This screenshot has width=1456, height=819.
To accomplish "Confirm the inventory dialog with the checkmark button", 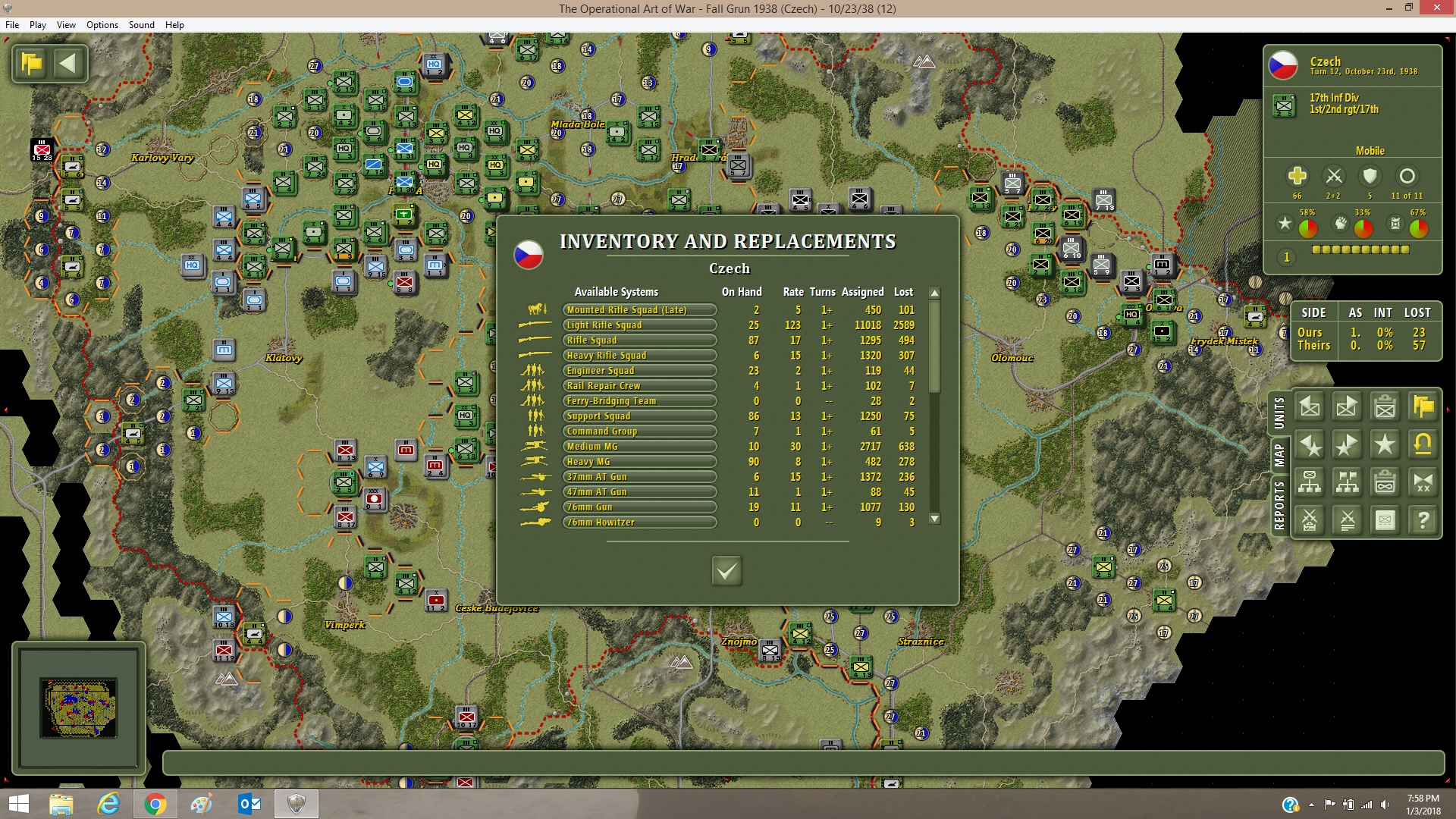I will tap(726, 570).
